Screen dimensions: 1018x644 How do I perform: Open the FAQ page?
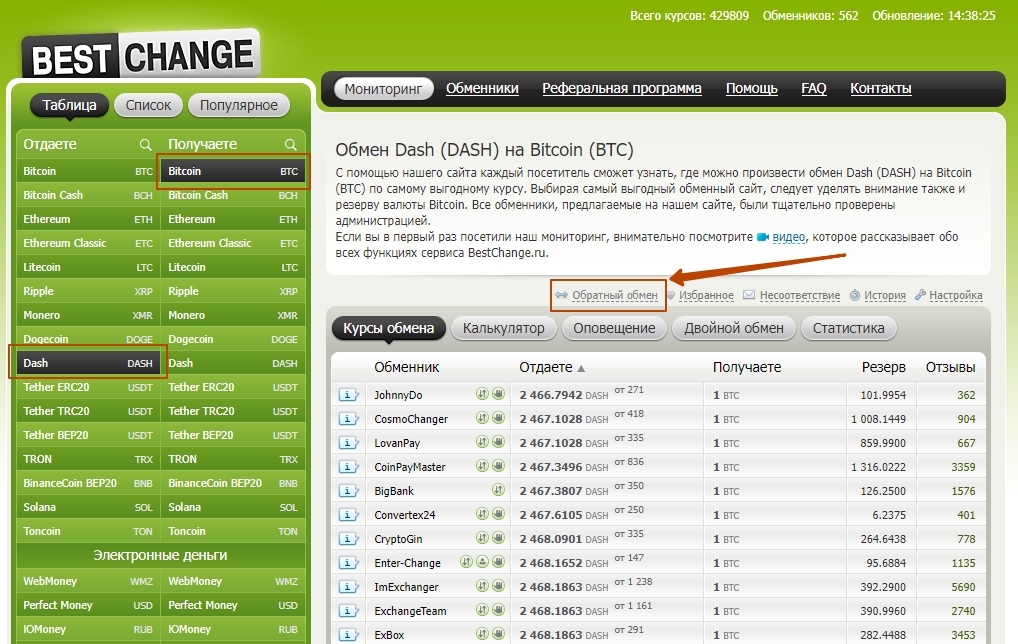[x=814, y=88]
